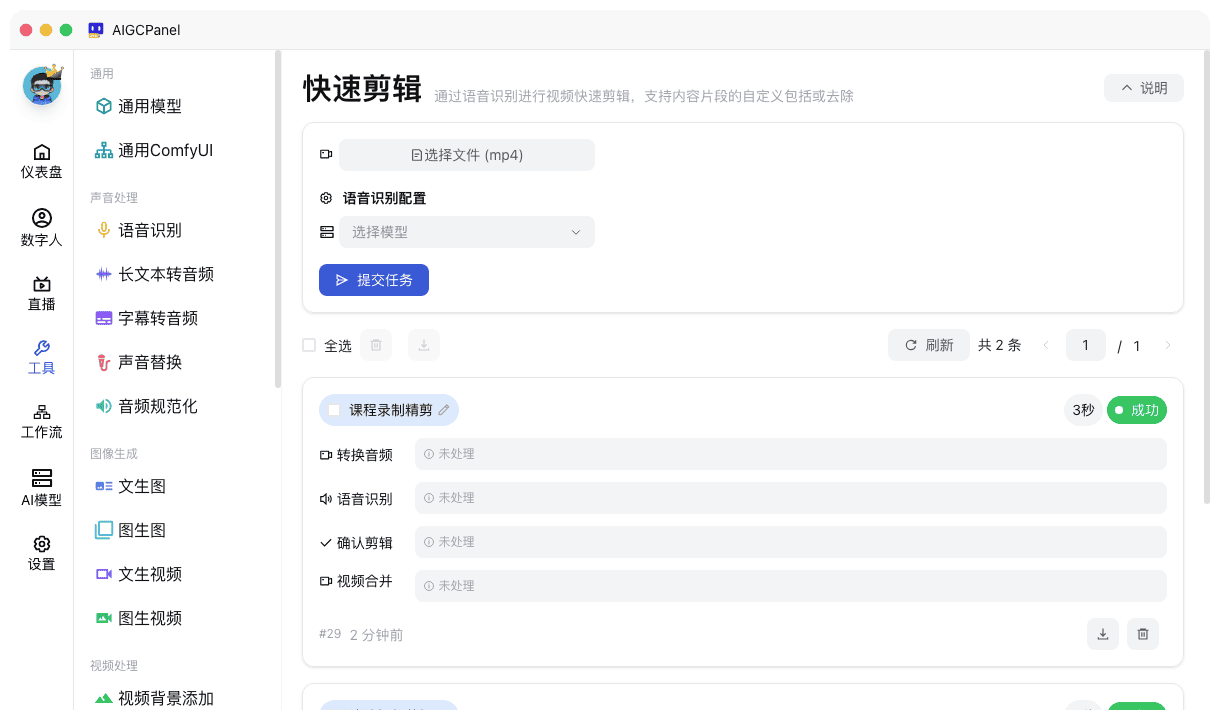The width and height of the screenshot is (1220, 720).
Task: Click the 成功 status badge
Action: click(x=1137, y=410)
